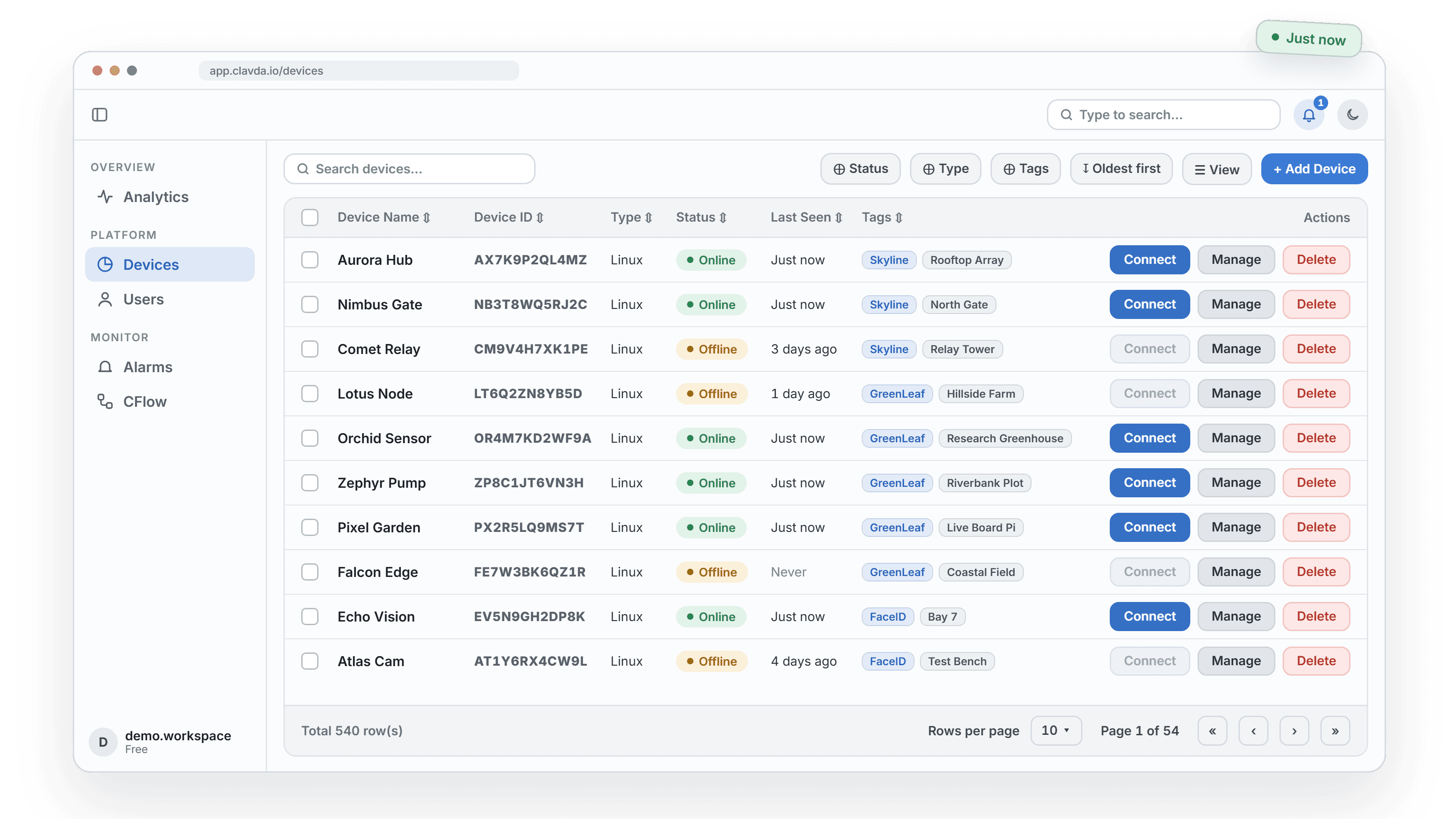The height and width of the screenshot is (819, 1456).
Task: Check the Aurora Hub row
Action: coord(310,260)
